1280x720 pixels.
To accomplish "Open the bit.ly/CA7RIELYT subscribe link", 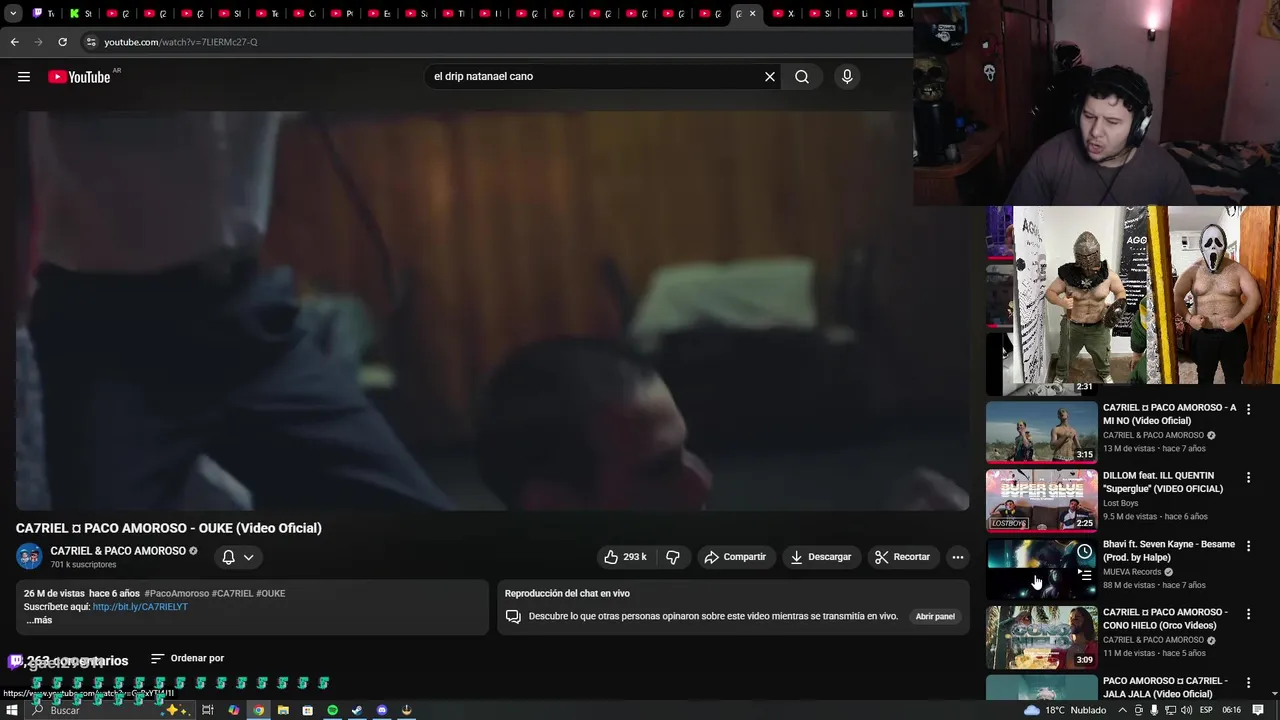I will pyautogui.click(x=140, y=607).
